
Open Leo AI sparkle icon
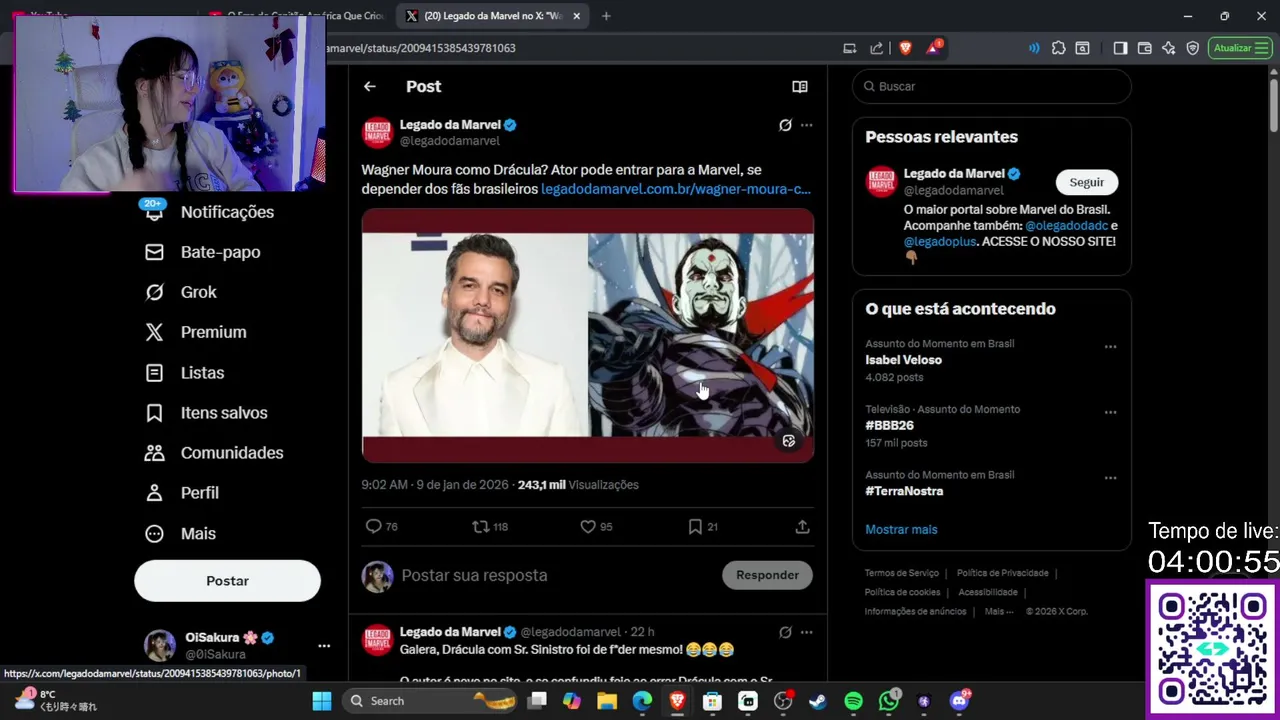click(1169, 48)
